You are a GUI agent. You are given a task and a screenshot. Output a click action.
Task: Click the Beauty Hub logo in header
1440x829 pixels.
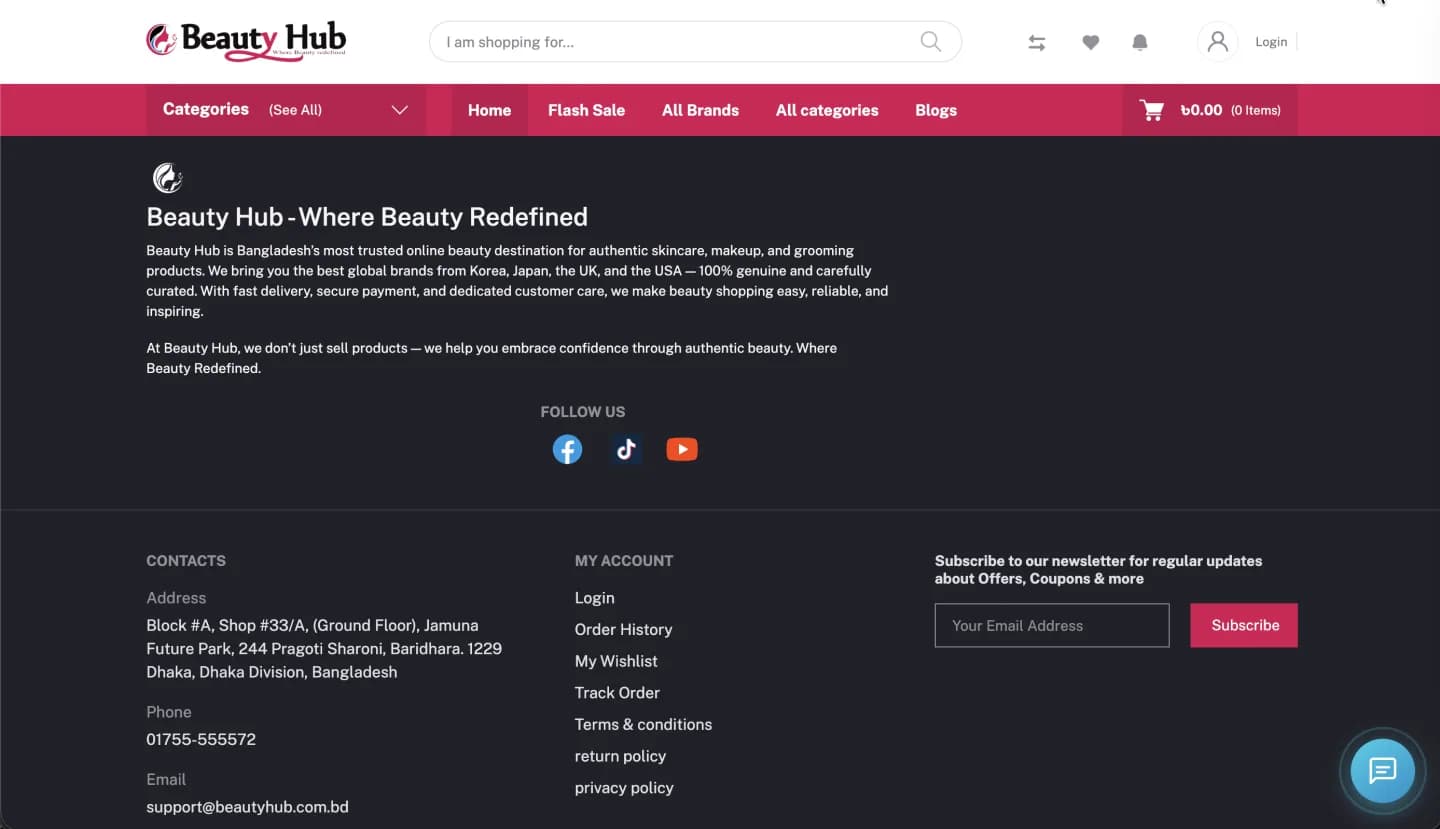[246, 41]
